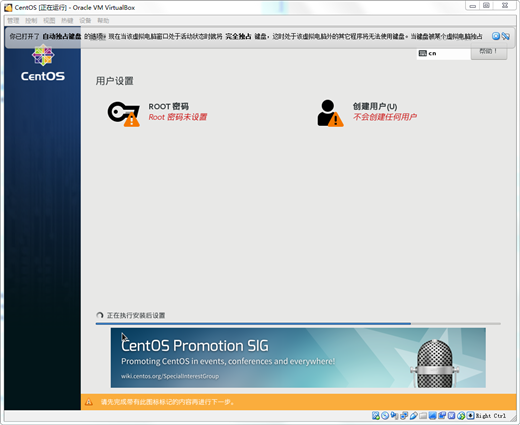Click the keyboard capture arrow icon

(470, 415)
